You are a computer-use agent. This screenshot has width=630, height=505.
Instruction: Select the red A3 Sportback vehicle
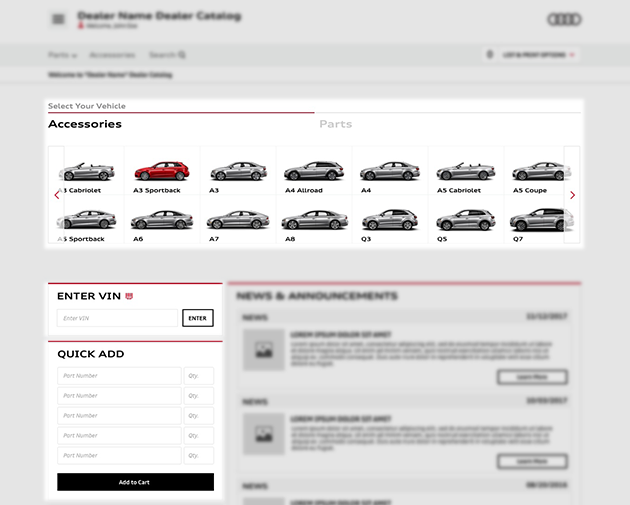tap(162, 171)
